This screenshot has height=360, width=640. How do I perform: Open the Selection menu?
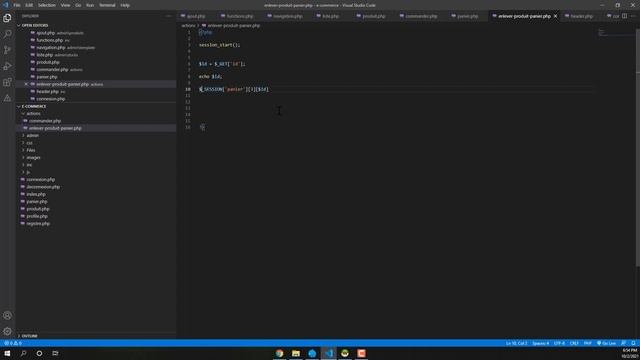47,5
